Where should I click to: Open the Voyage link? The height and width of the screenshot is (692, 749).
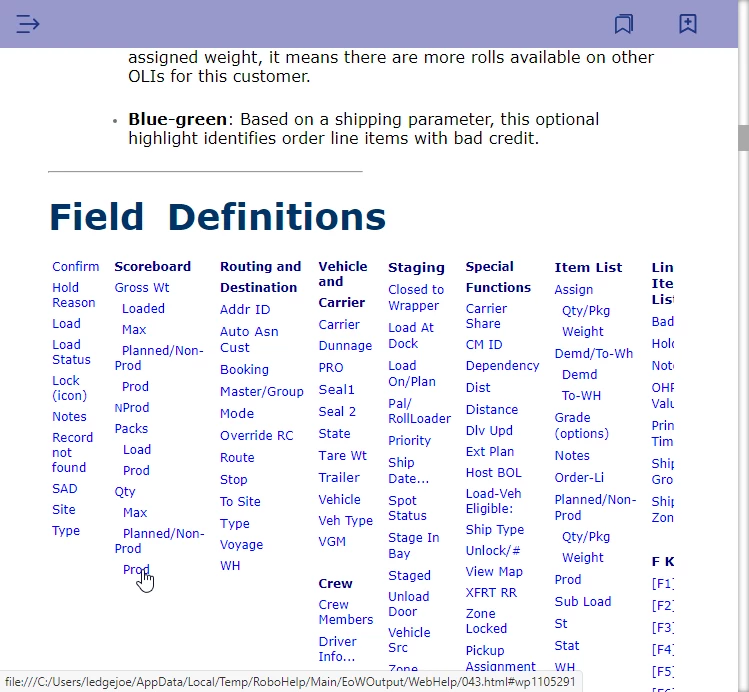coord(241,545)
